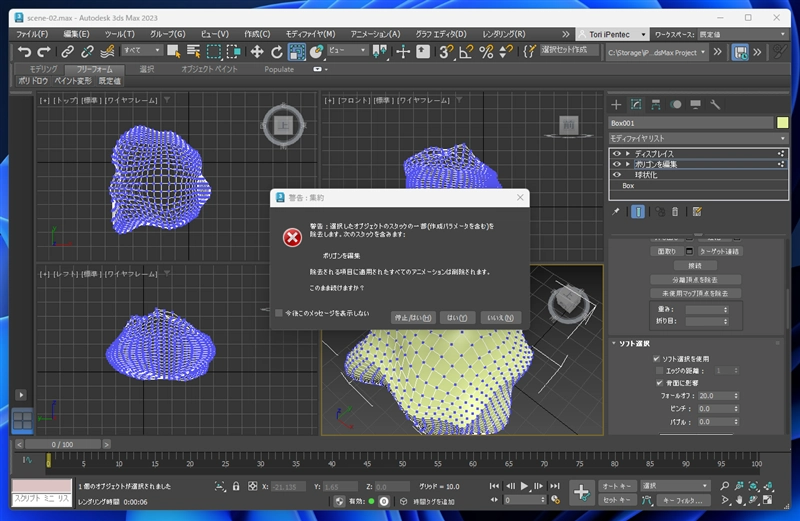This screenshot has width=800, height=521.
Task: Click the Pin Stack icon
Action: 616,211
